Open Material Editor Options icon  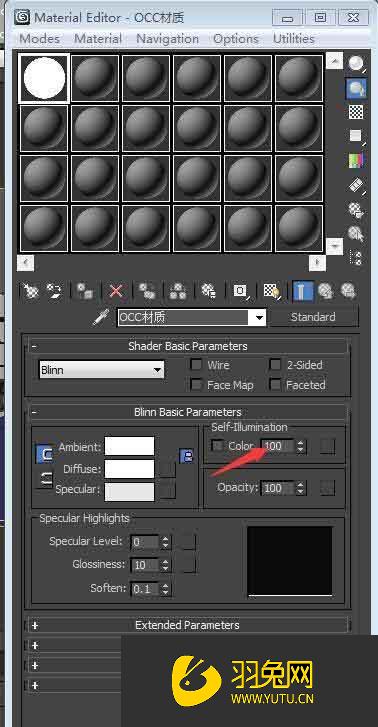click(x=357, y=210)
